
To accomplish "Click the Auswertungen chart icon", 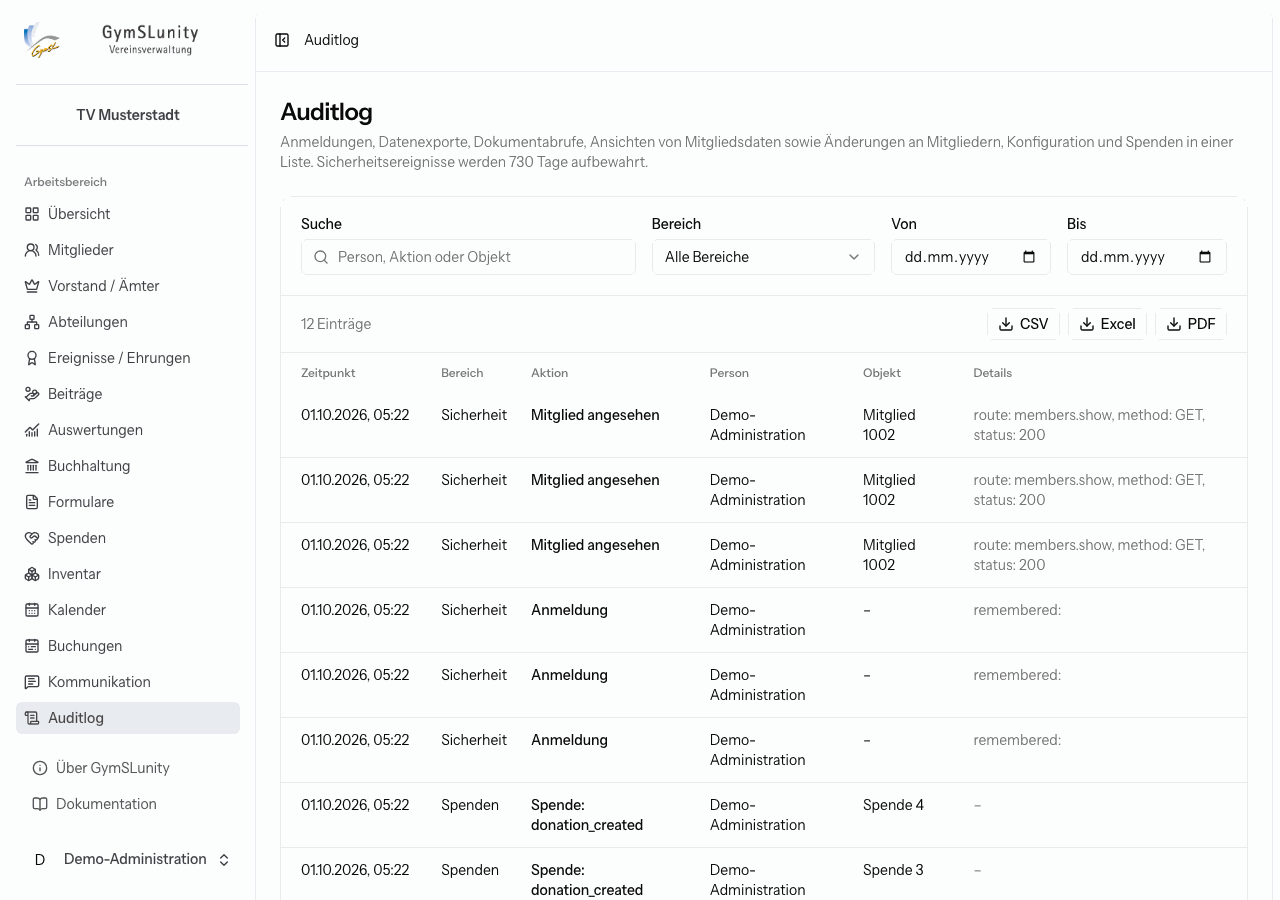I will coord(32,430).
